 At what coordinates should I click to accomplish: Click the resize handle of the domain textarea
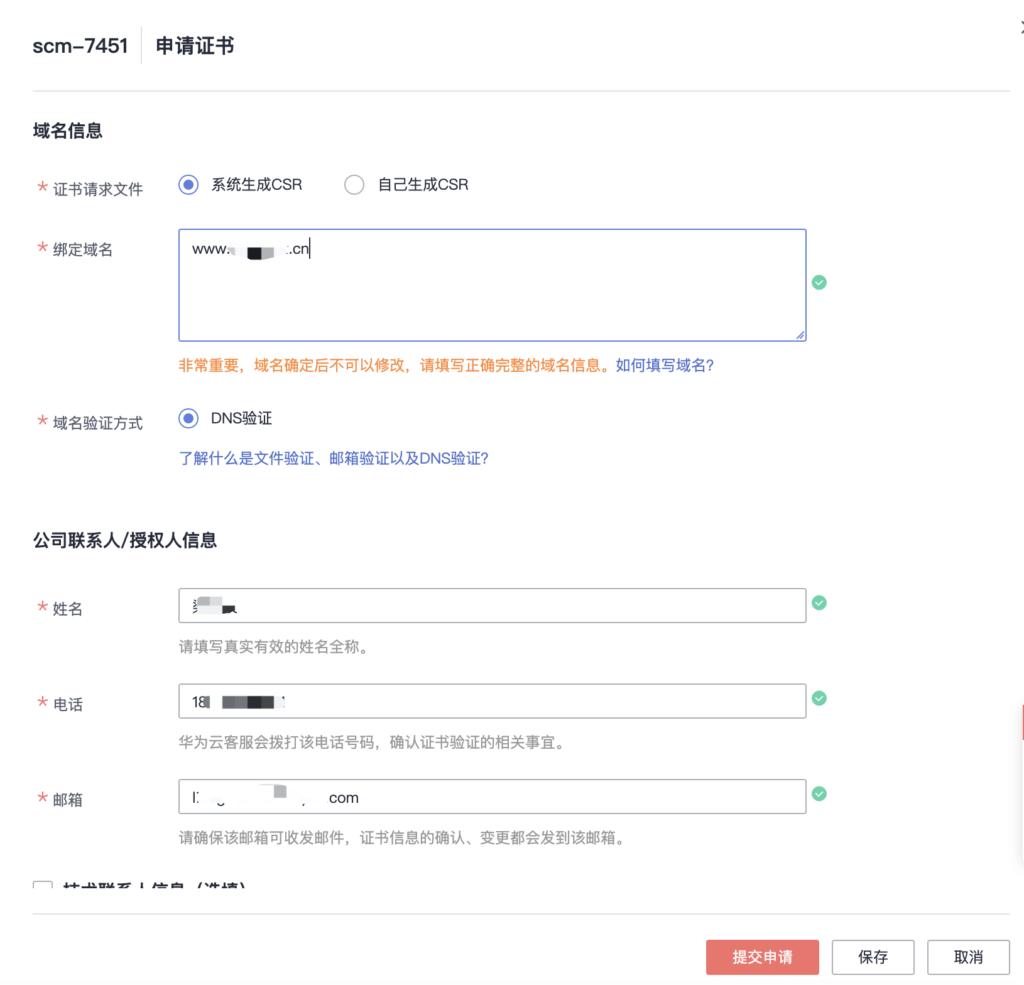[800, 333]
